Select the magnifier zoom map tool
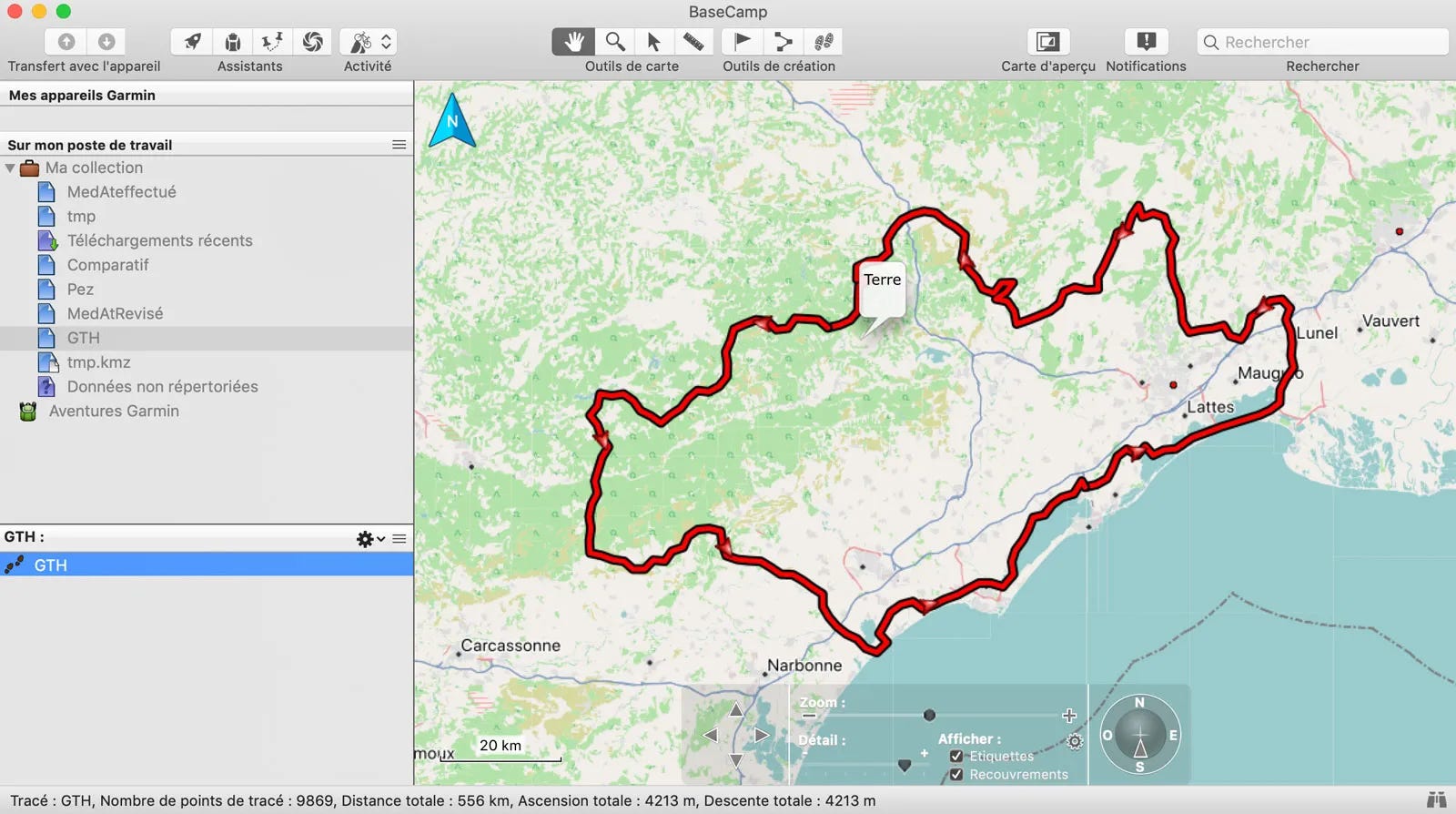The height and width of the screenshot is (814, 1456). pos(615,42)
